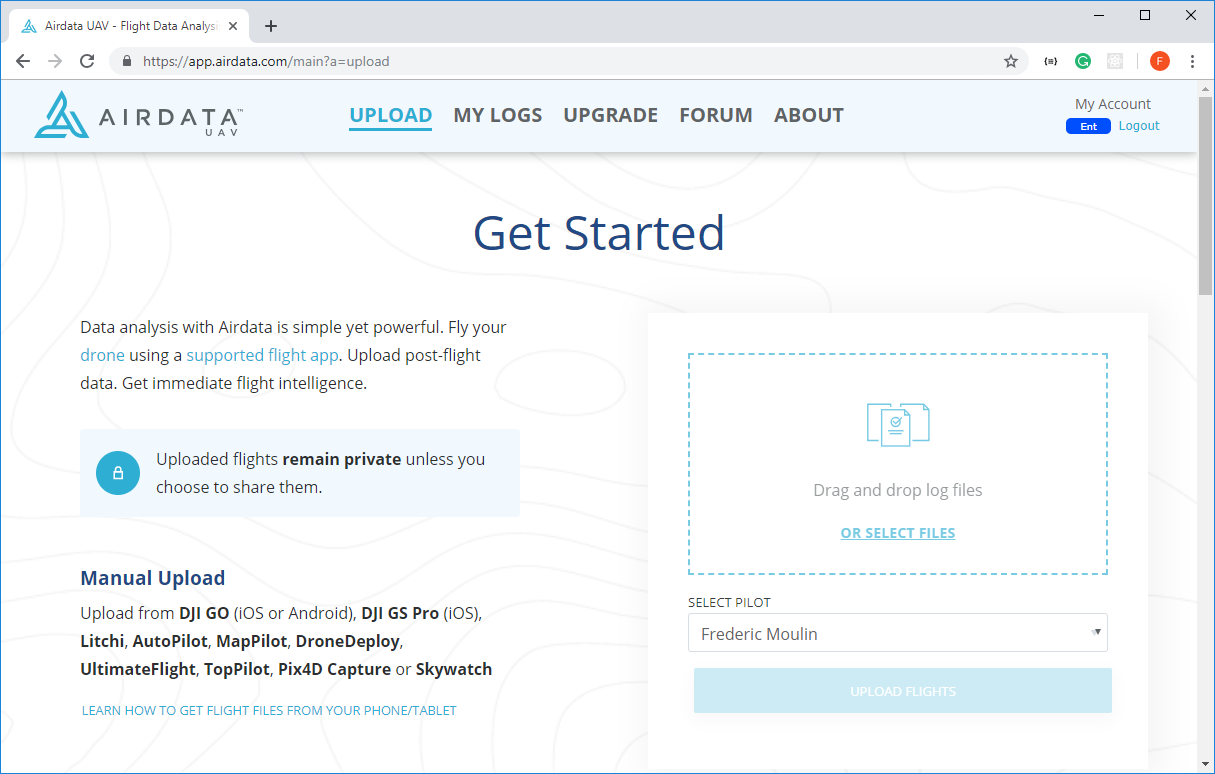Open the learn how to get flight files link
The height and width of the screenshot is (774, 1215).
pyautogui.click(x=269, y=711)
